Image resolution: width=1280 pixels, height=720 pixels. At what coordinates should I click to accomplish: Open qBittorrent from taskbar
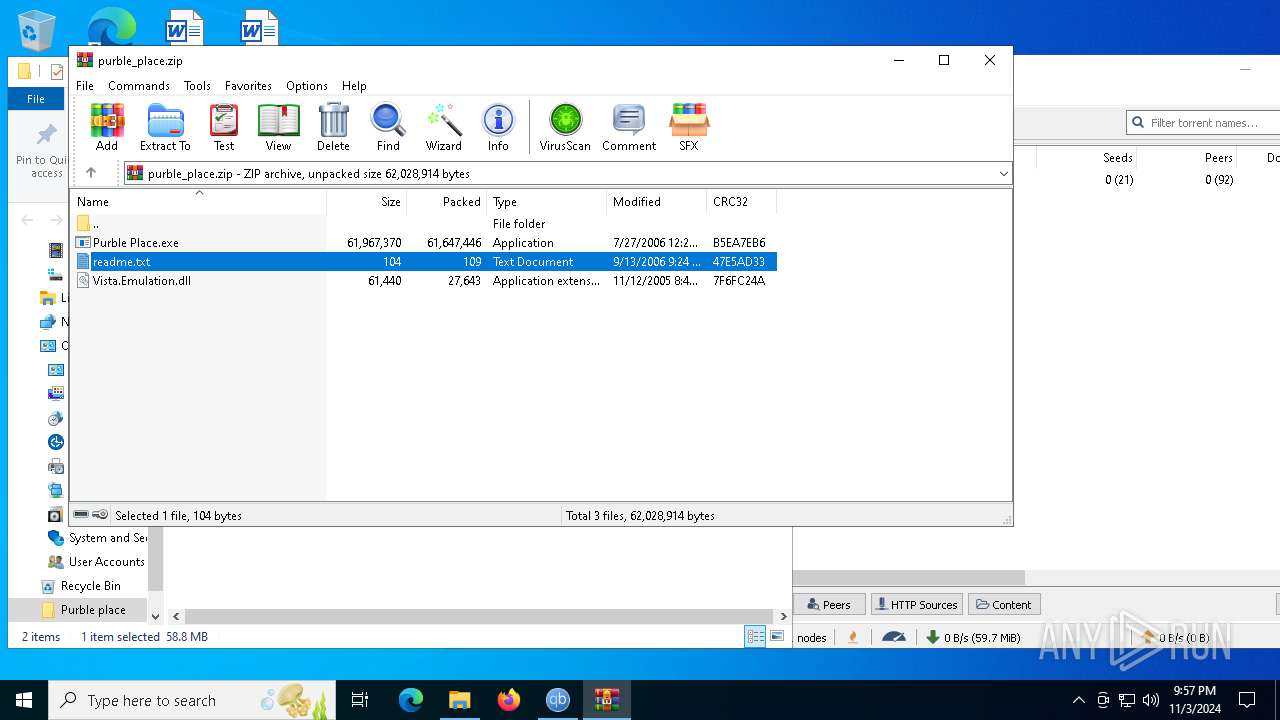coord(558,700)
